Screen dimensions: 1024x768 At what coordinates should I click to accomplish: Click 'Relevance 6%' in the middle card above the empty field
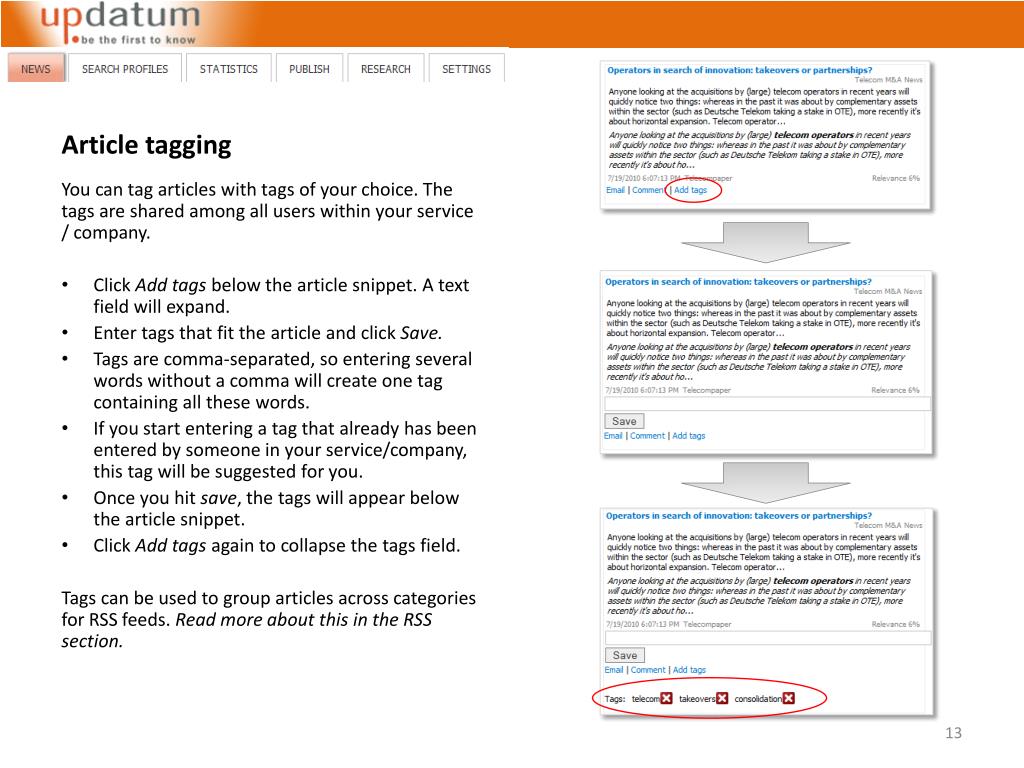895,390
